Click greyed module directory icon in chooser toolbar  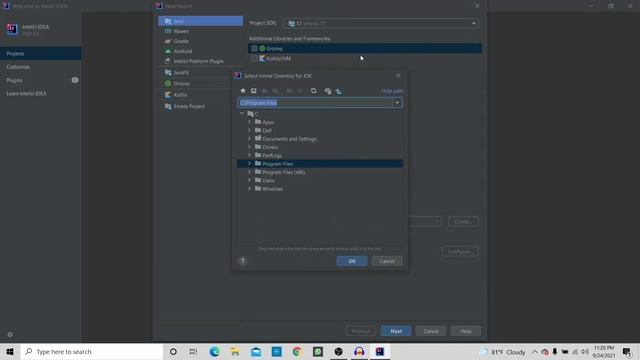(x=276, y=91)
